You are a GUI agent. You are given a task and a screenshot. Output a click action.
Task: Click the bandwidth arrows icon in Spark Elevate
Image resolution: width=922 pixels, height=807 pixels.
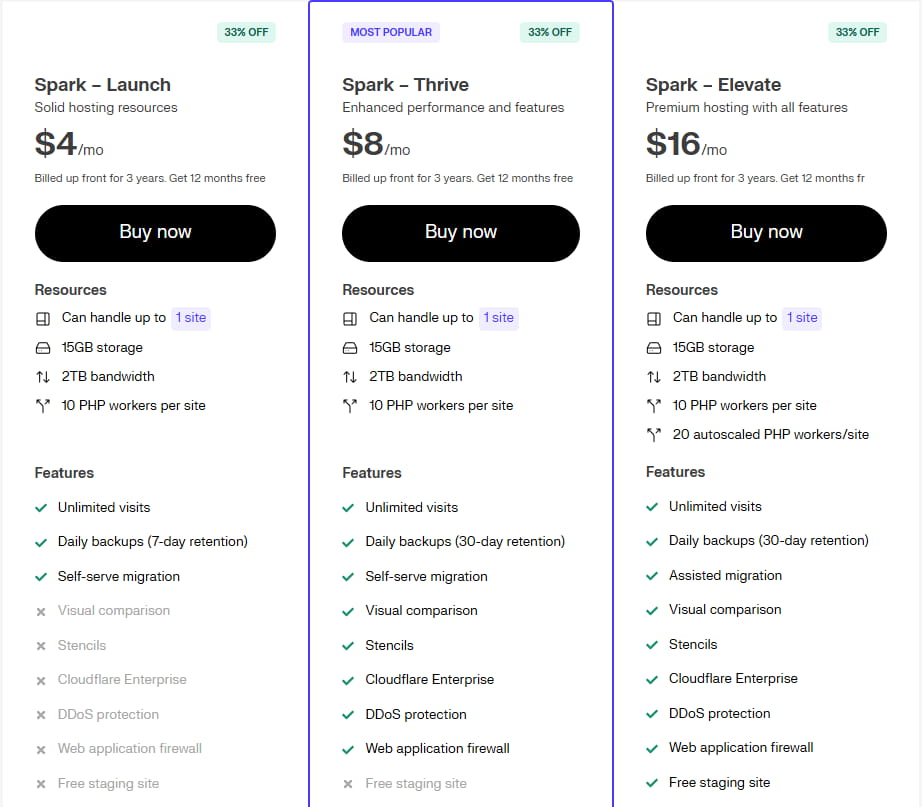tap(654, 377)
